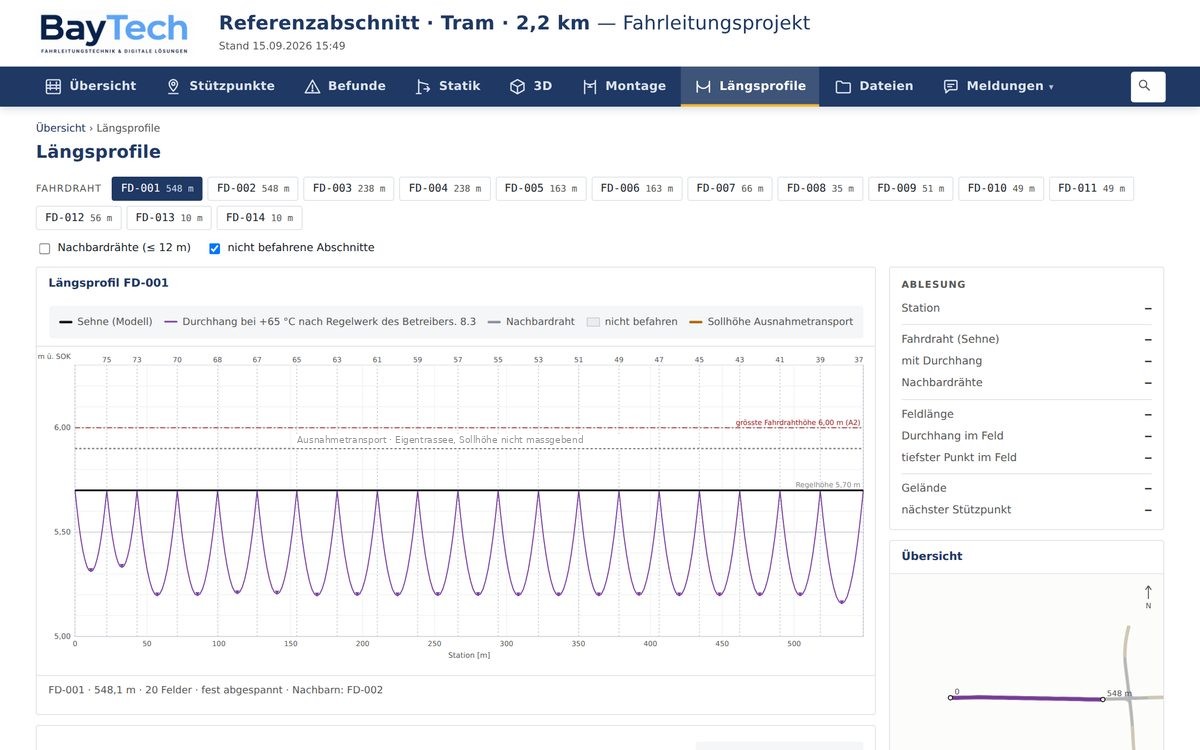Click 'tiefster Punkt im Feld' row
1200x750 pixels.
(1026, 457)
